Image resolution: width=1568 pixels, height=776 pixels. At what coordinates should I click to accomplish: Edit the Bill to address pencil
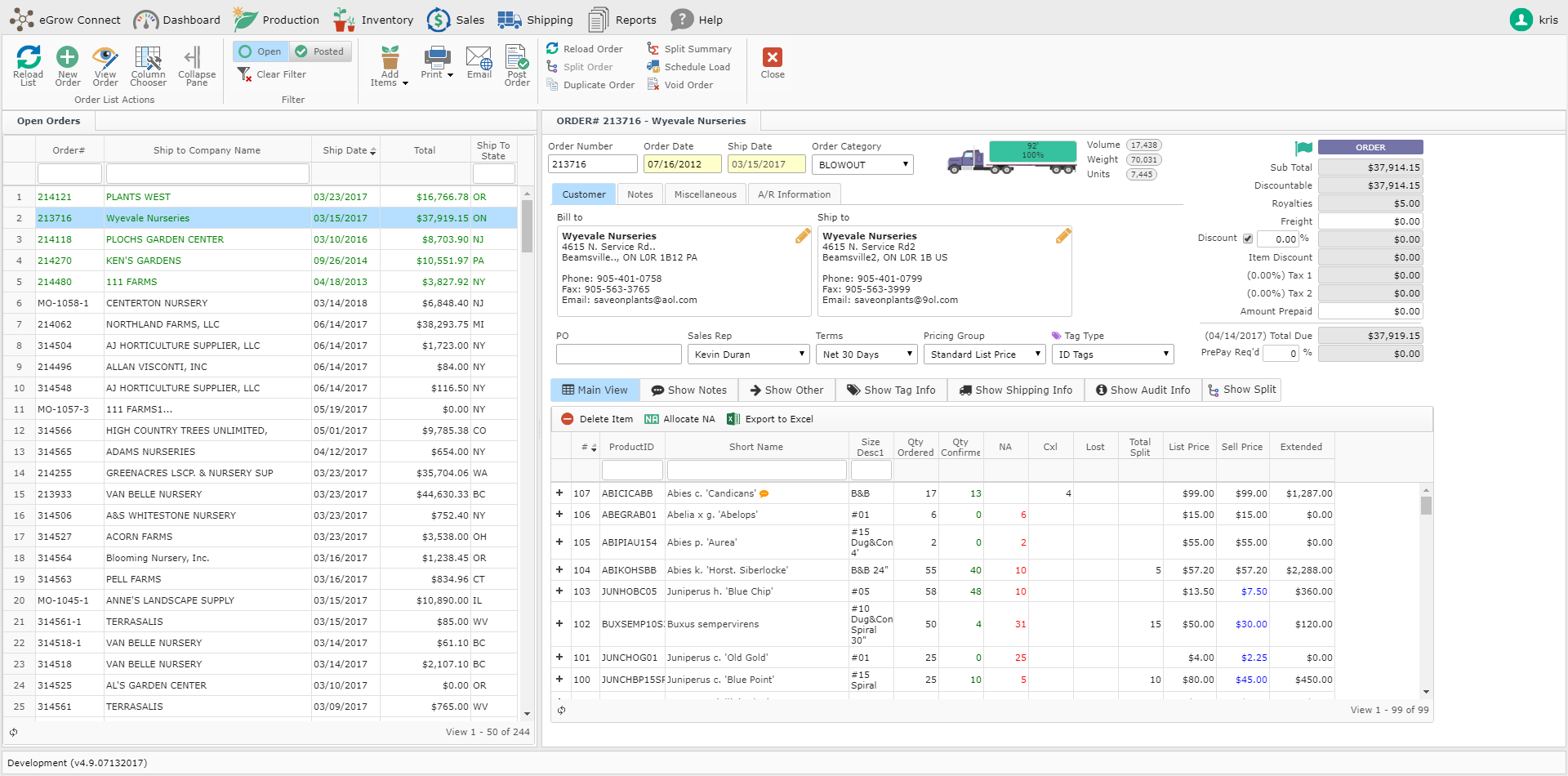click(803, 236)
